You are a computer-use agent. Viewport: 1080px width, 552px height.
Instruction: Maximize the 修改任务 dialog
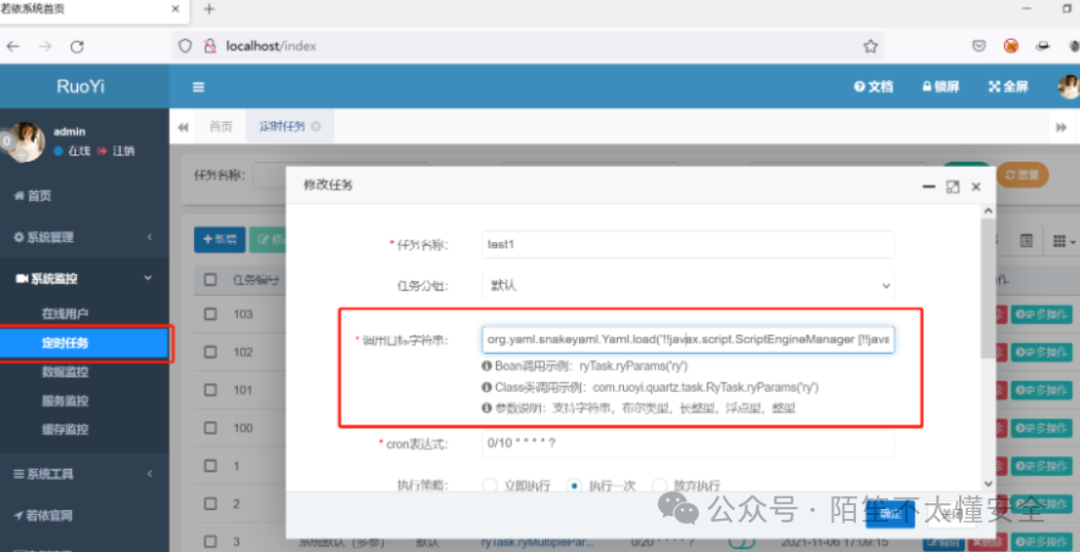pyautogui.click(x=953, y=187)
